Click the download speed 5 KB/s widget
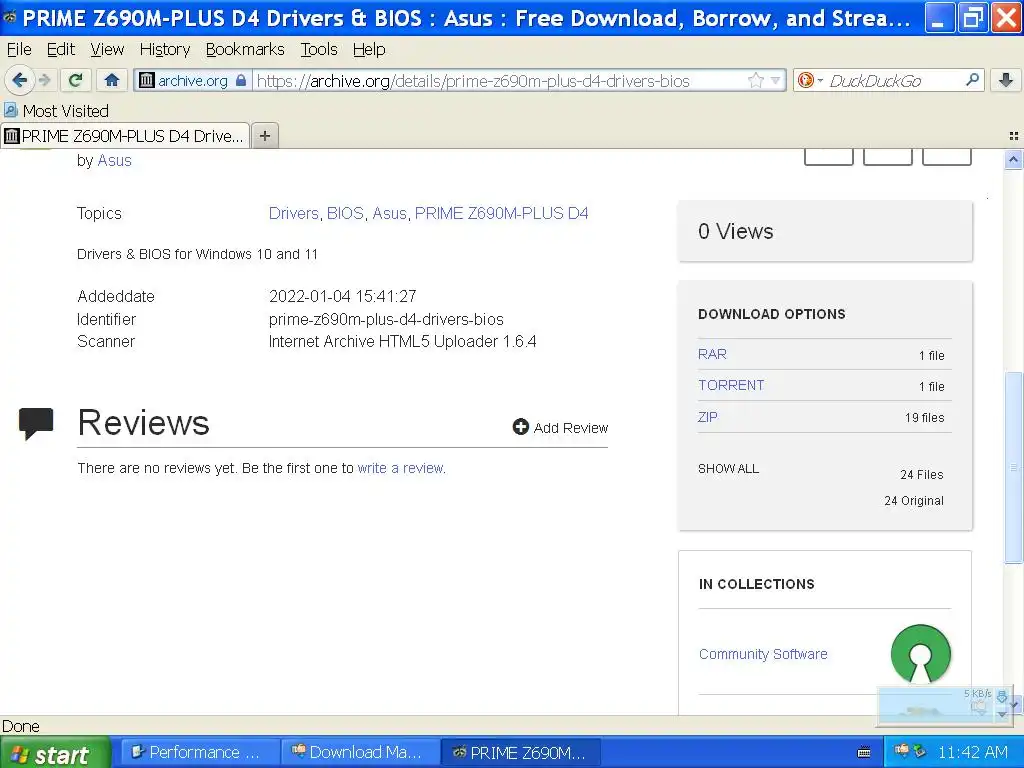The width and height of the screenshot is (1024, 768). pos(945,705)
